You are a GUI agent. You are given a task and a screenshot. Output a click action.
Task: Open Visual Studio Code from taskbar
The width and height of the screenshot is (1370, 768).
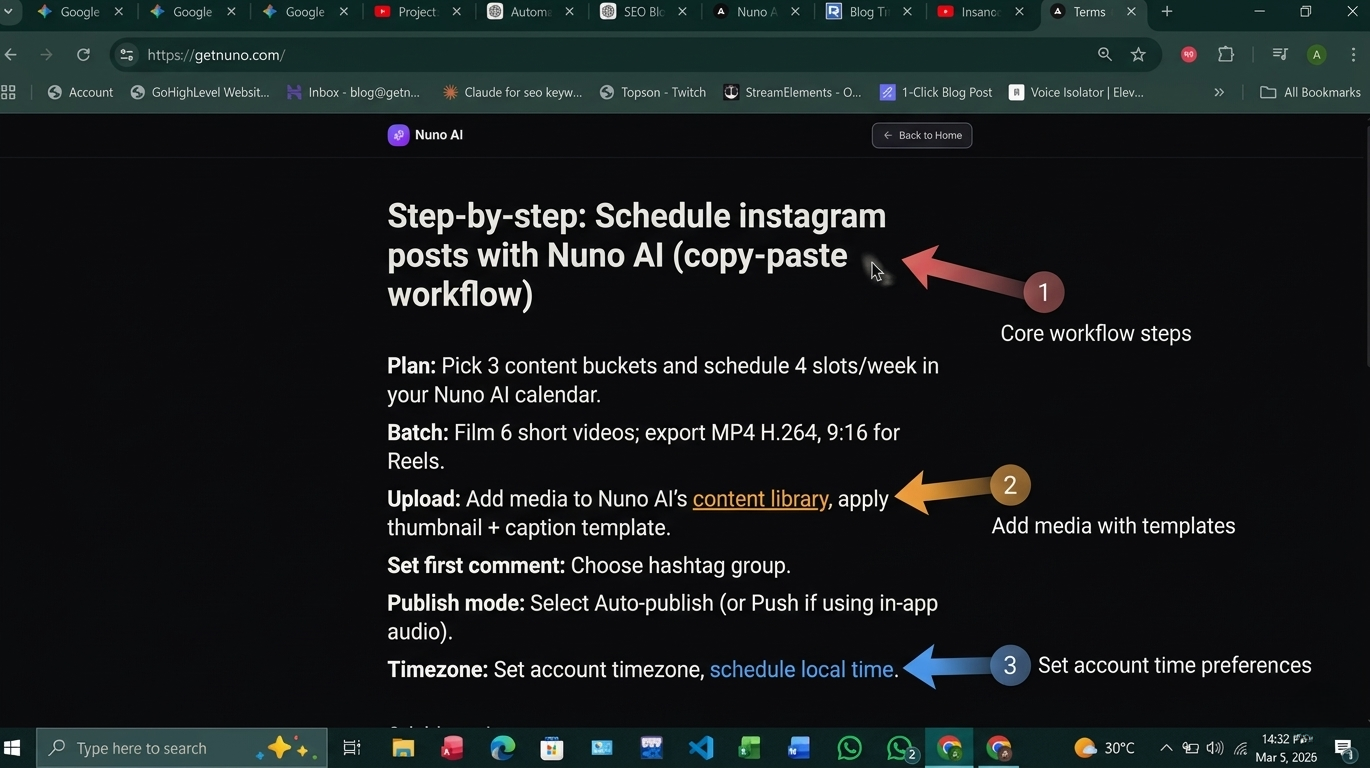pos(700,748)
